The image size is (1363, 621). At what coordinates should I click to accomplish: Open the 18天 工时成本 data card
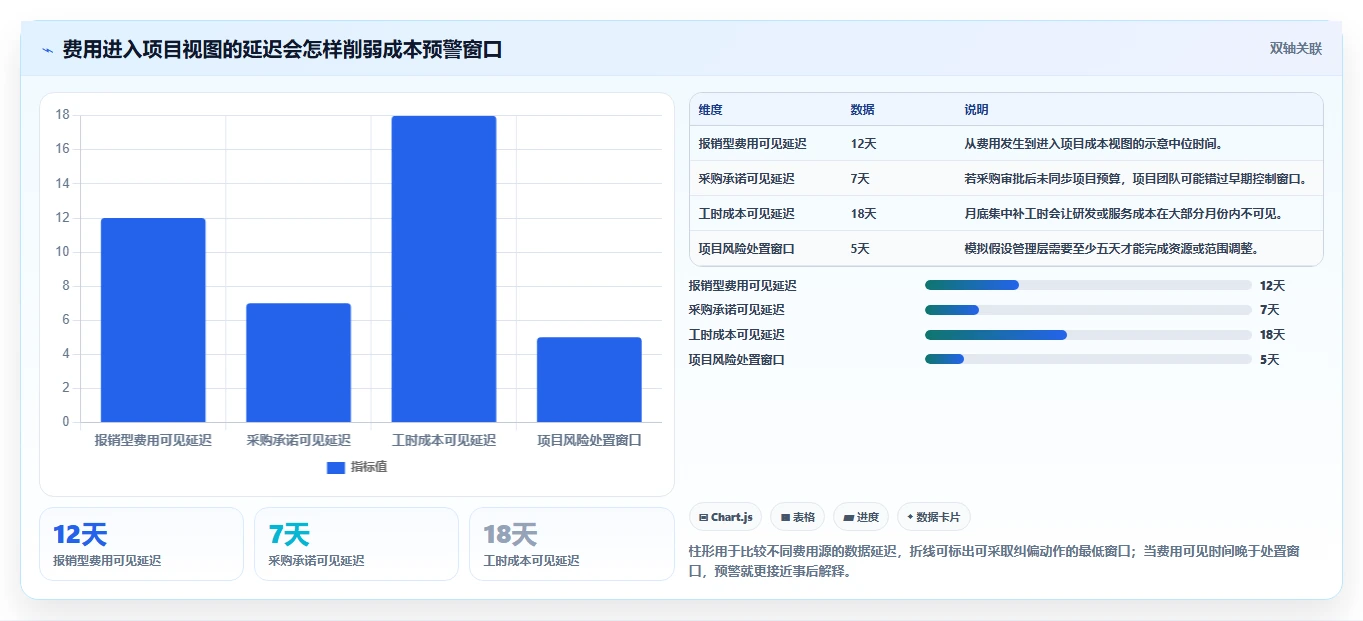[572, 544]
